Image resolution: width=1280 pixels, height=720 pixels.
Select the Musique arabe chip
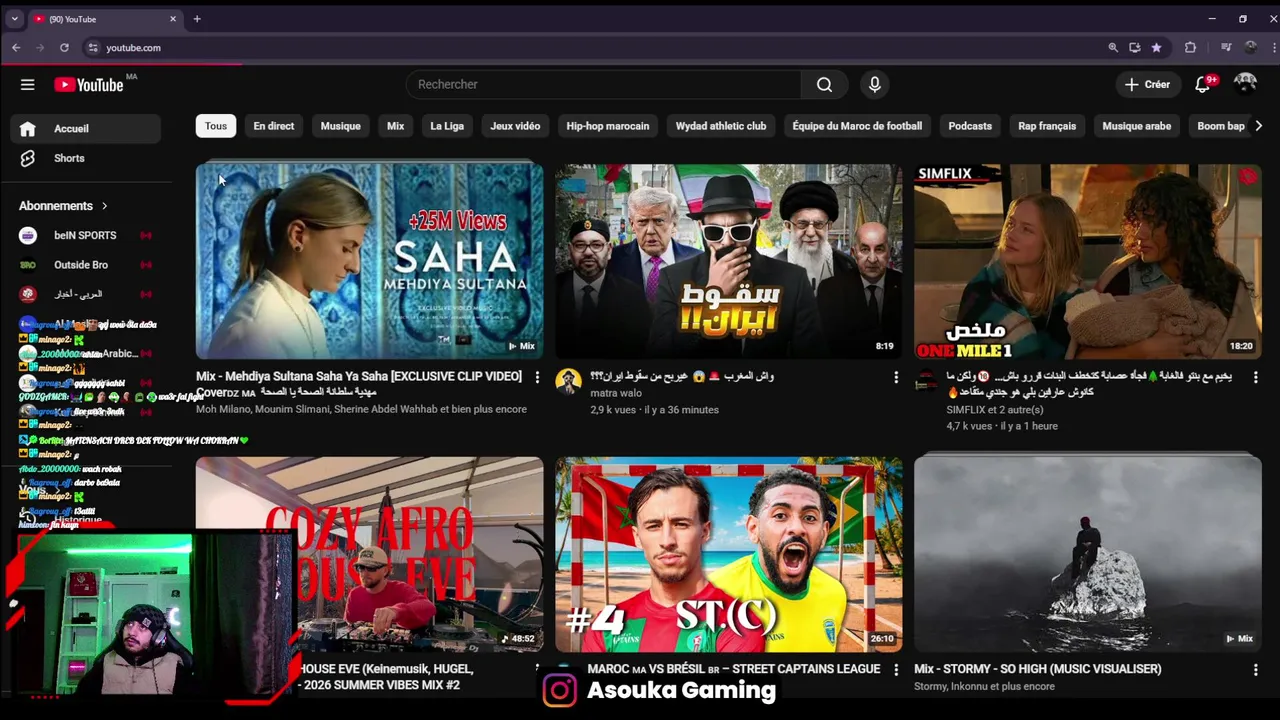1136,126
